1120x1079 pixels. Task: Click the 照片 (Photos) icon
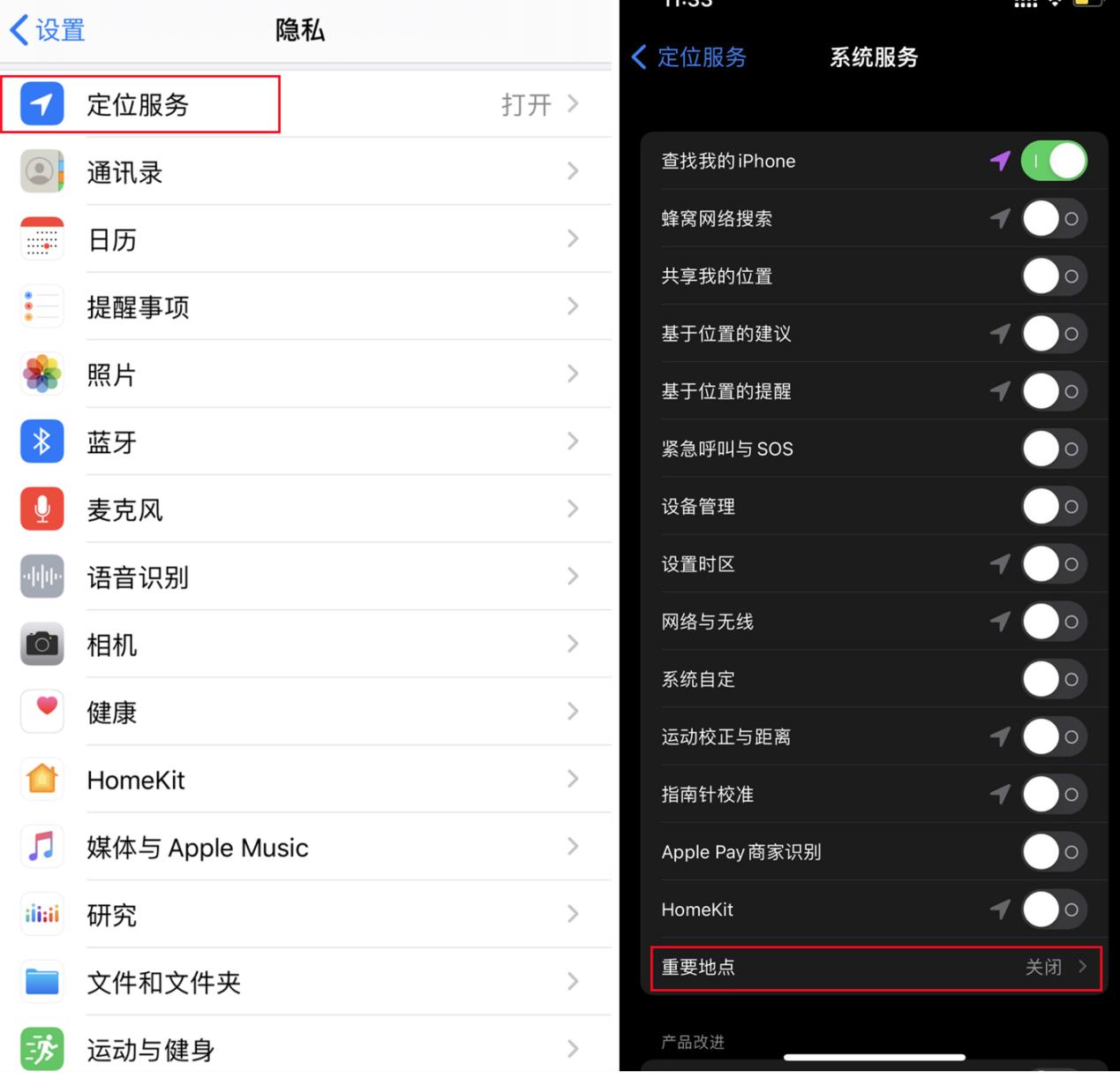click(41, 374)
